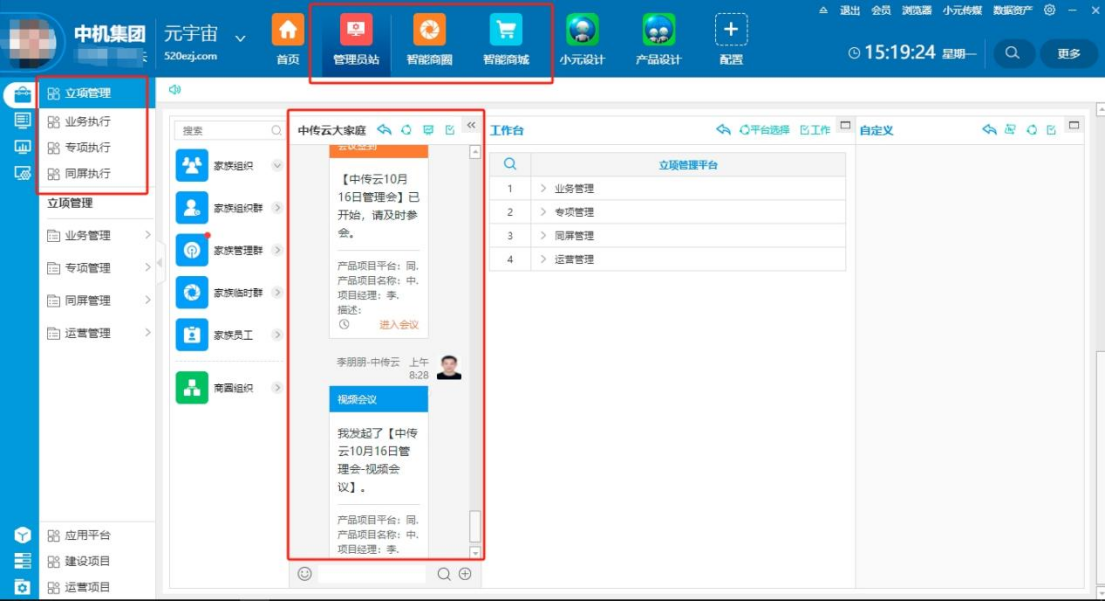Click the chart icon in left rail
Viewport: 1106px width, 601px height.
pos(22,147)
